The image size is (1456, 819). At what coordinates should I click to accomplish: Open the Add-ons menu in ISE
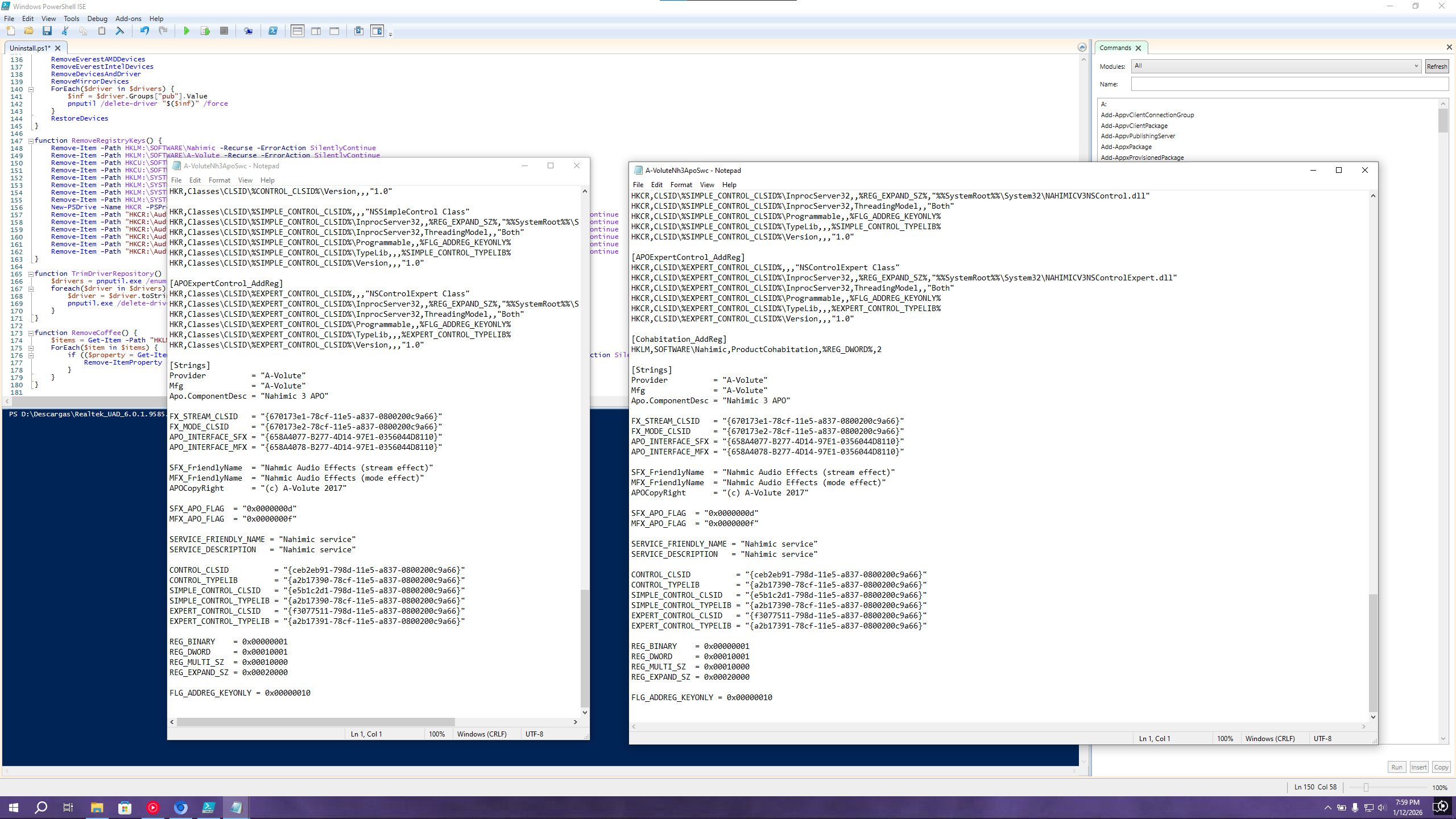pyautogui.click(x=128, y=19)
